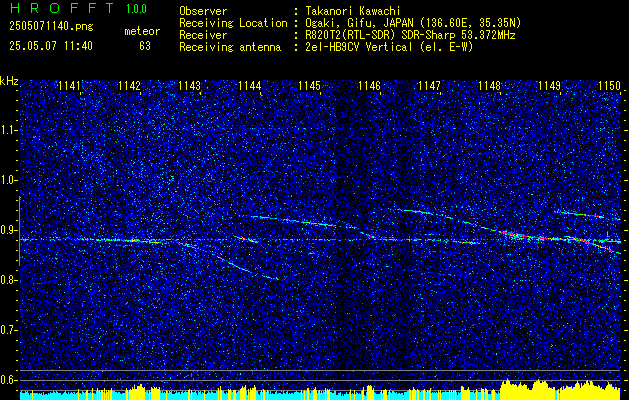The image size is (629, 400).
Task: Click the Observer field label
Action: [x=203, y=11]
